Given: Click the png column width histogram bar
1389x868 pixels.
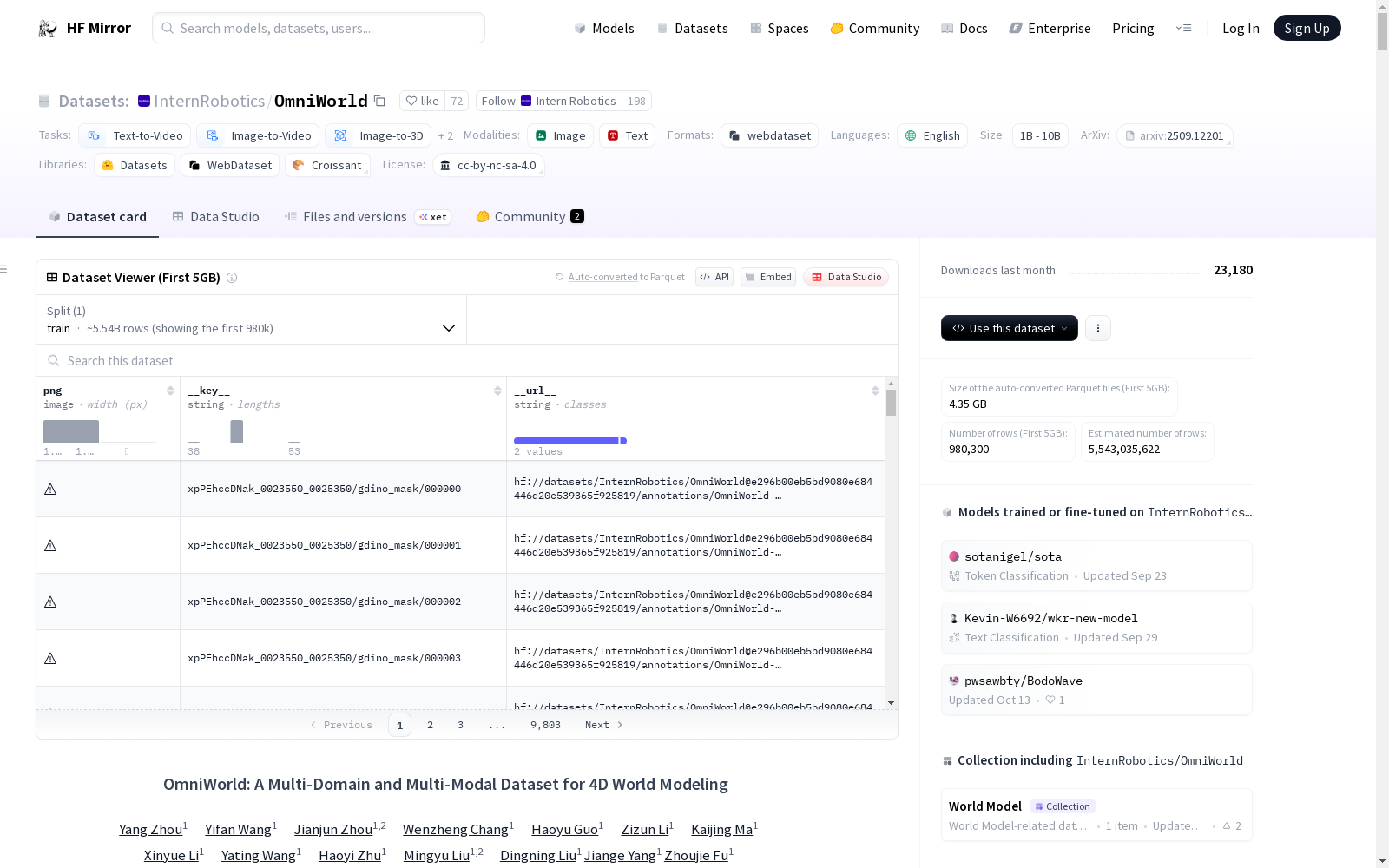Looking at the screenshot, I should (x=71, y=431).
